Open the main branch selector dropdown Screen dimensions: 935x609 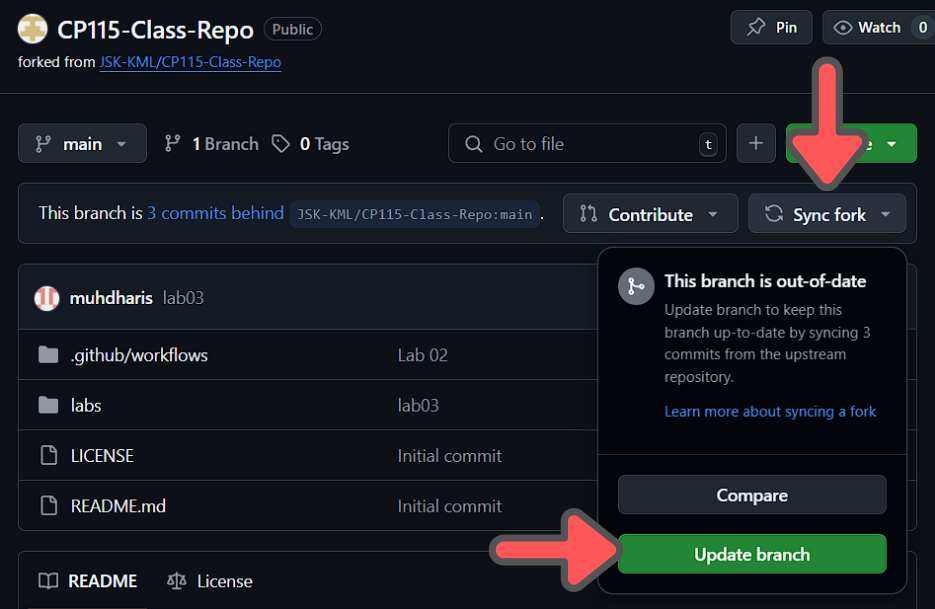coord(82,144)
